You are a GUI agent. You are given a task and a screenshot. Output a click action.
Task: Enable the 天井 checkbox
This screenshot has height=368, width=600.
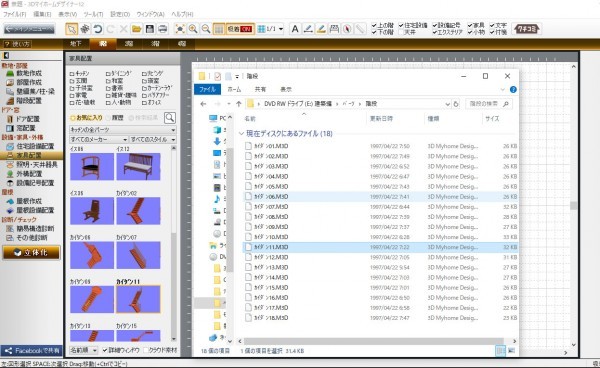[401, 32]
